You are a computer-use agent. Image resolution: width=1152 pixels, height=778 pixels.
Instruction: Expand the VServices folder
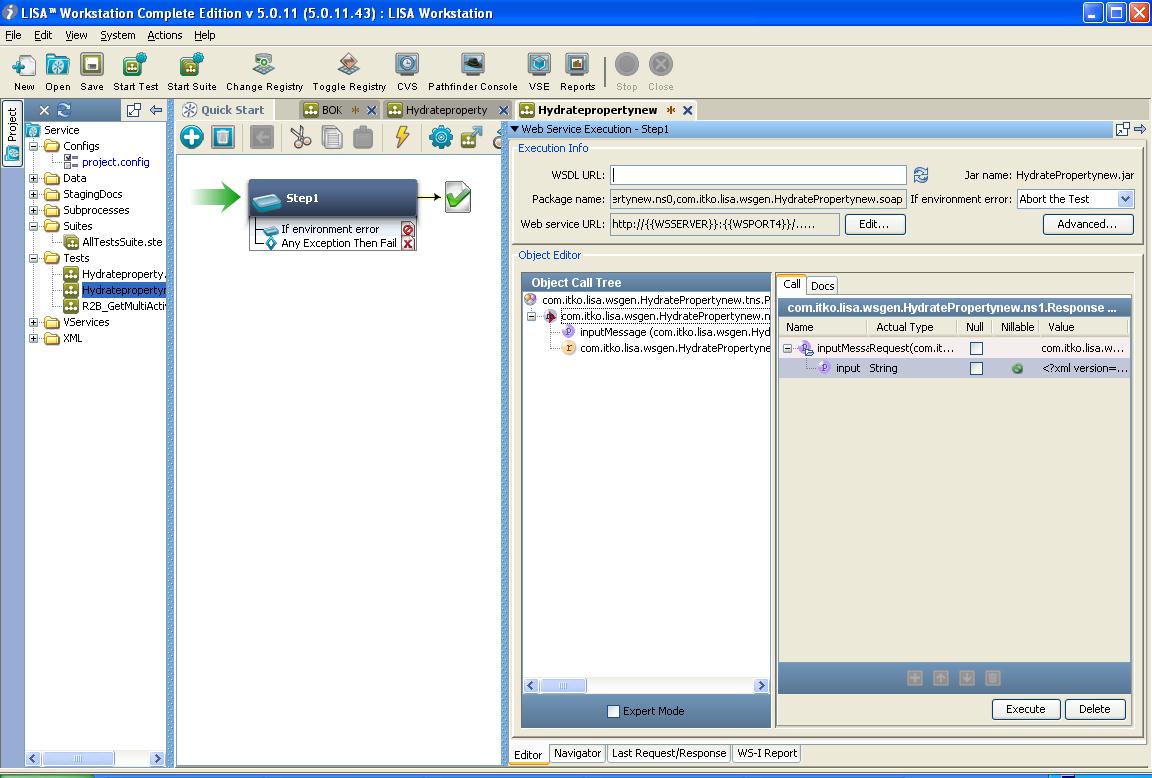pos(34,322)
